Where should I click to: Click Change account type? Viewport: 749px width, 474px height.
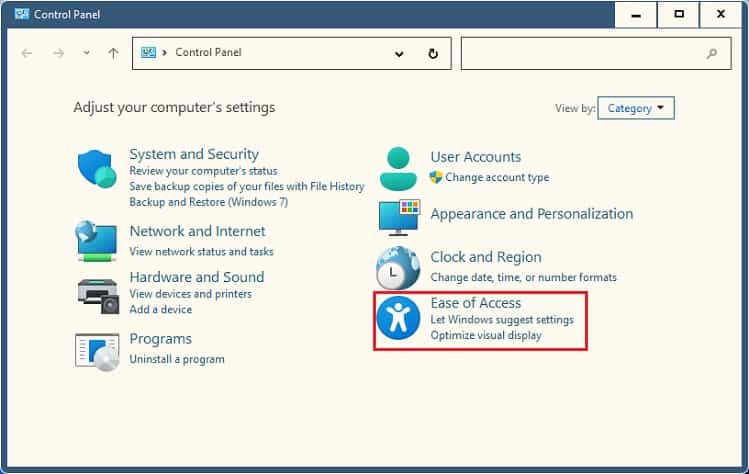pos(497,177)
